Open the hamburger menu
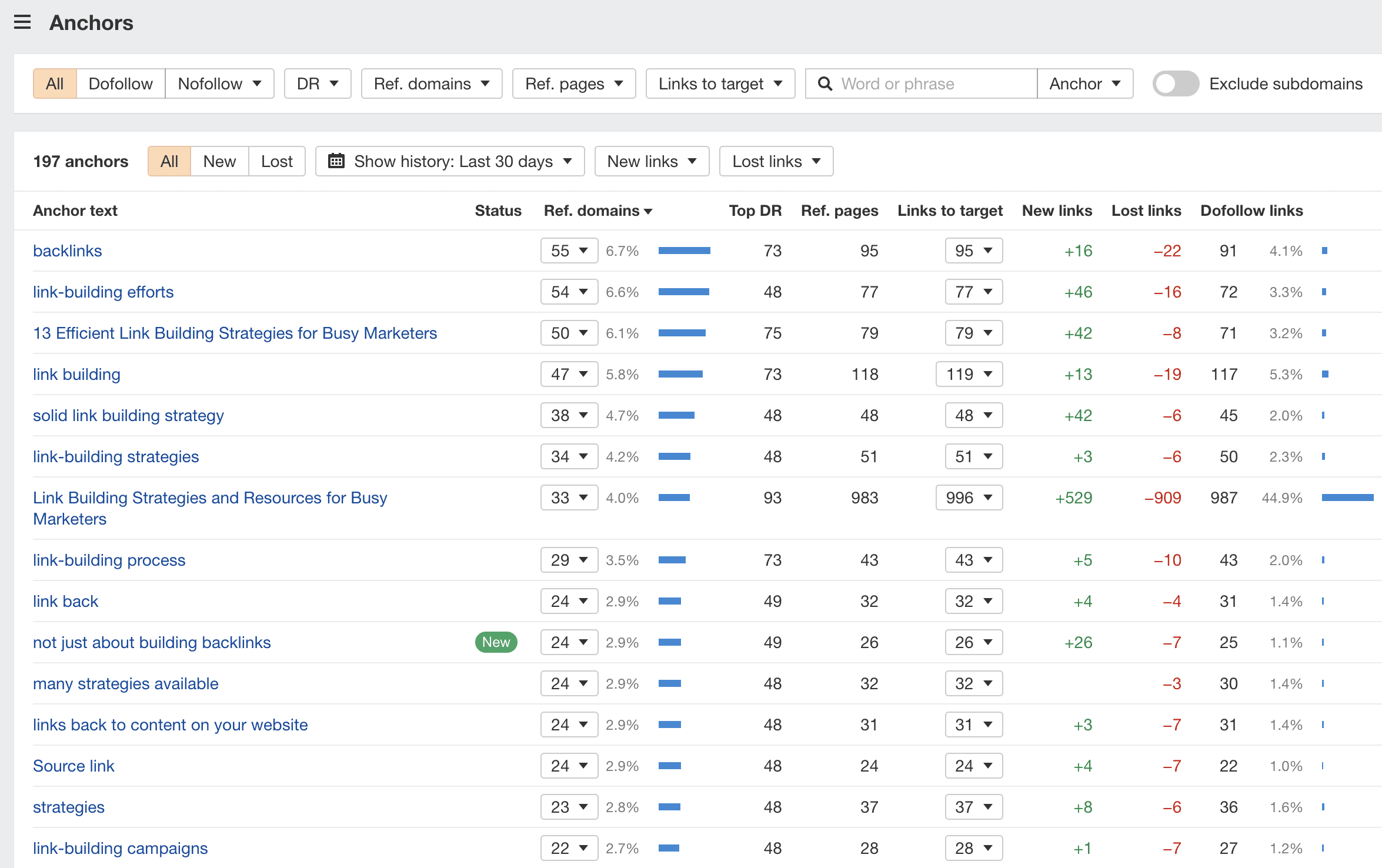Viewport: 1382px width, 868px height. (22, 22)
